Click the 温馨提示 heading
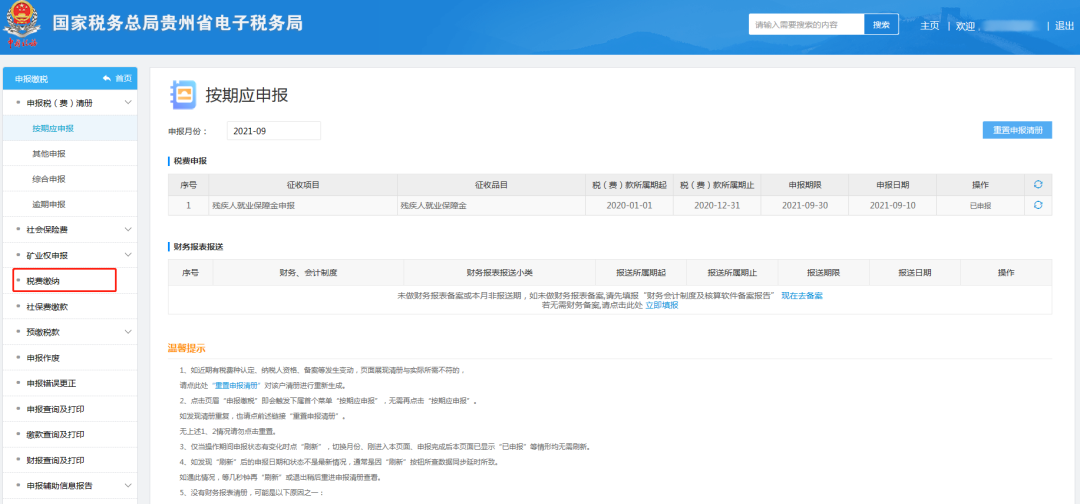The width and height of the screenshot is (1080, 504). click(x=187, y=348)
